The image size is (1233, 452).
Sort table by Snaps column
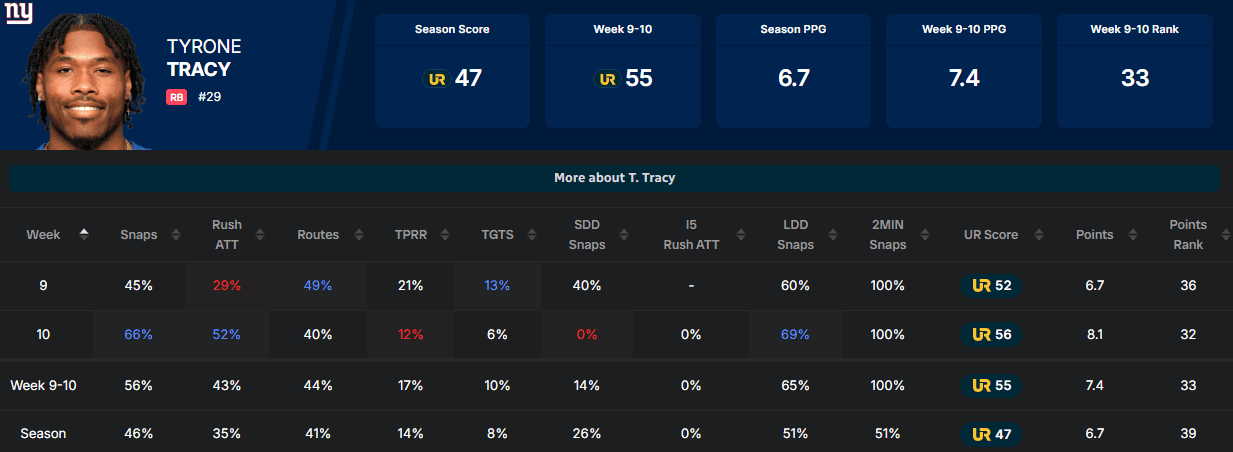pos(176,235)
